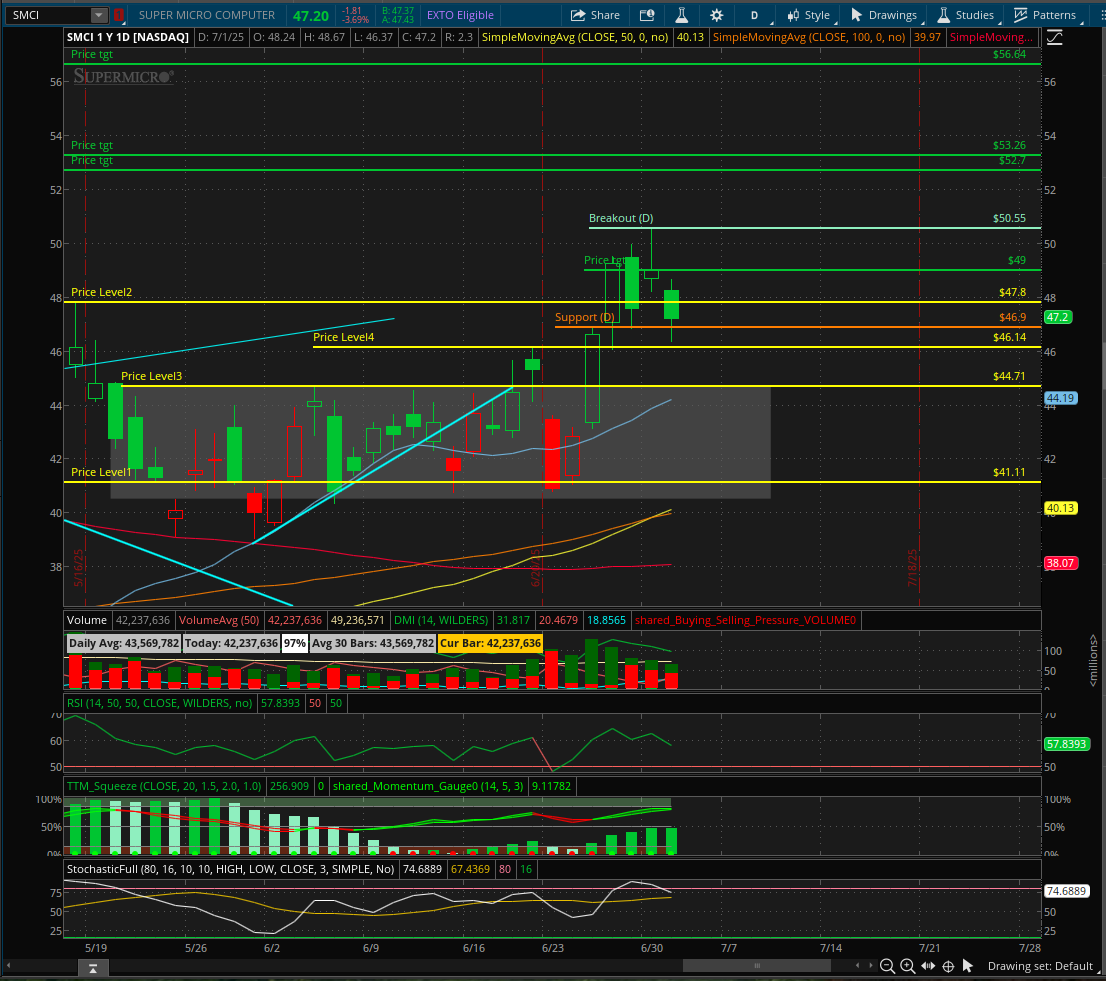The height and width of the screenshot is (981, 1106).
Task: Click the EXTO Eligible label
Action: pos(460,15)
